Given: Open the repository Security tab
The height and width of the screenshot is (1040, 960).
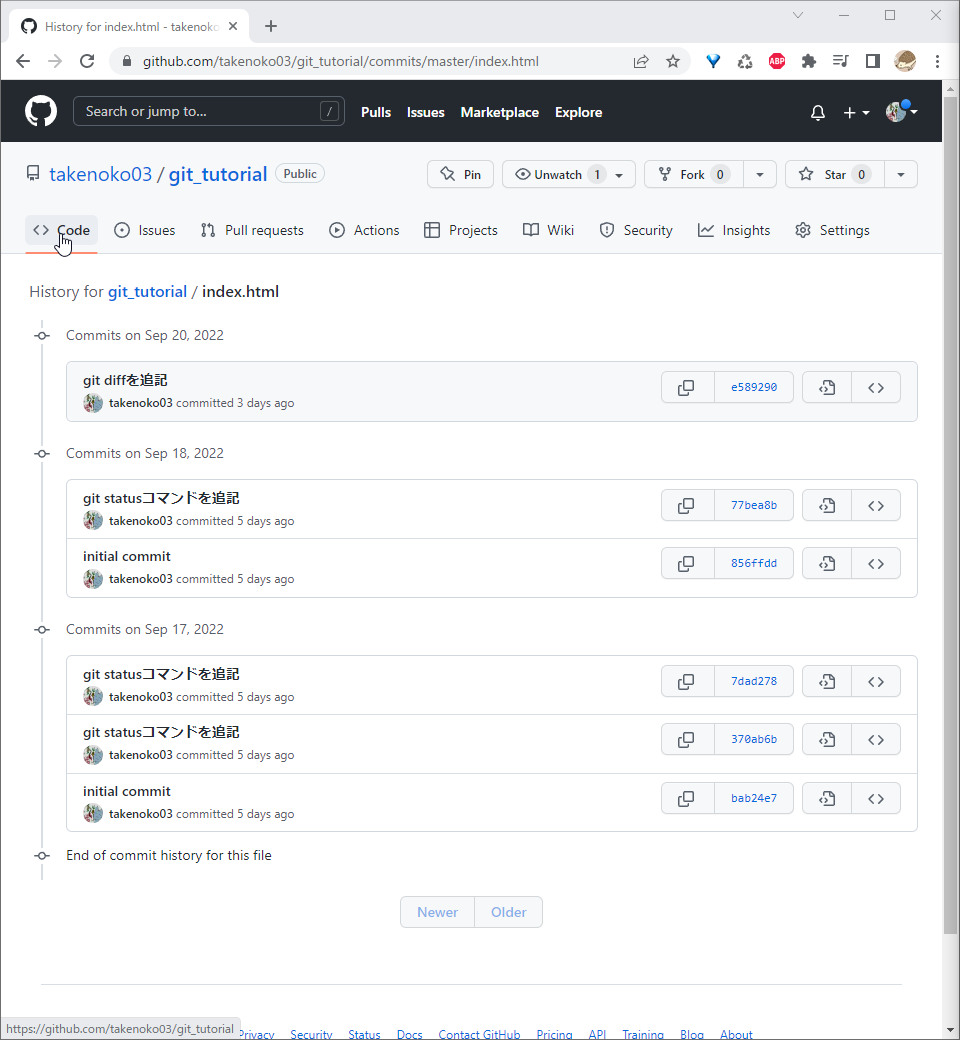Looking at the screenshot, I should tap(636, 230).
